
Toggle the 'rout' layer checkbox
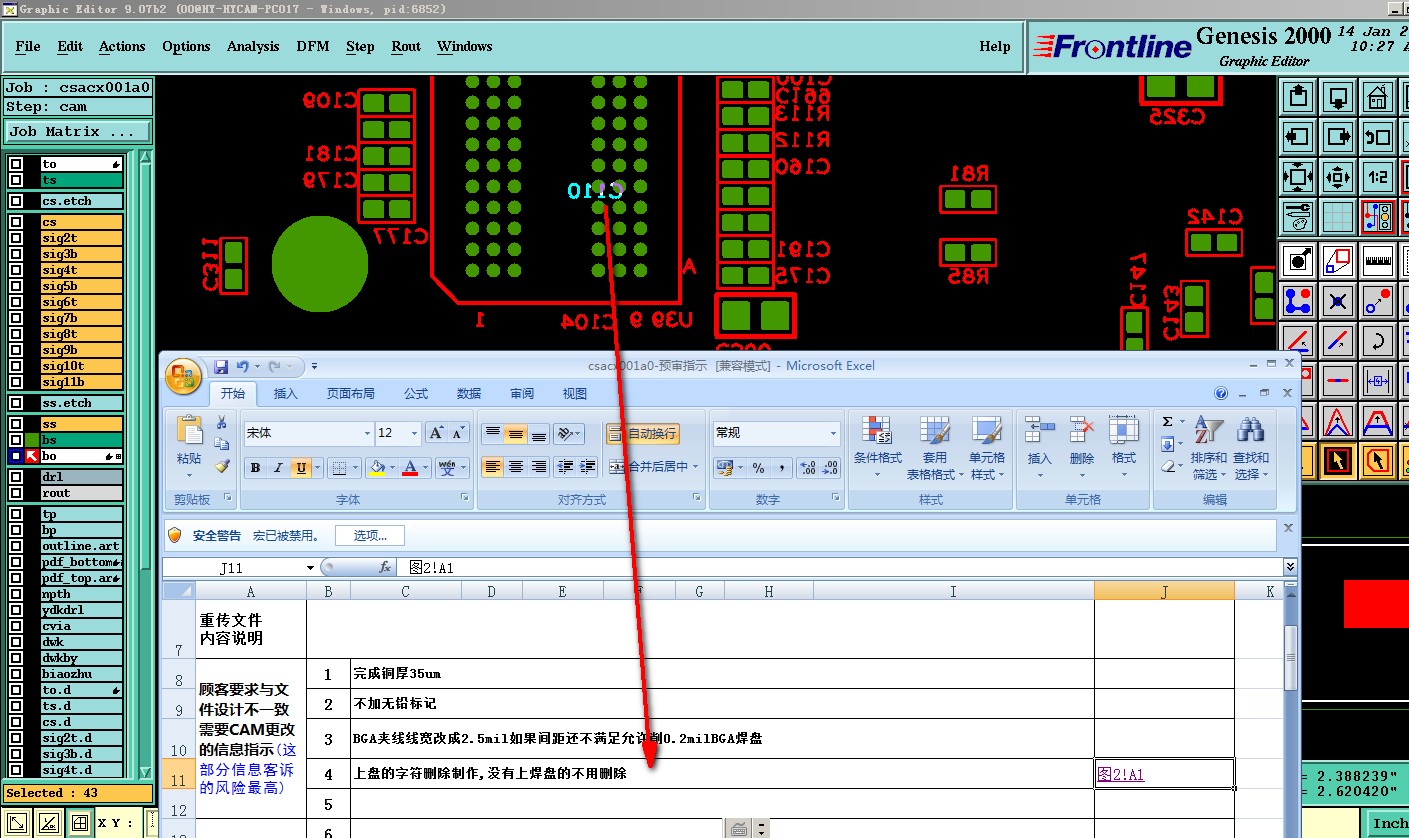click(16, 493)
